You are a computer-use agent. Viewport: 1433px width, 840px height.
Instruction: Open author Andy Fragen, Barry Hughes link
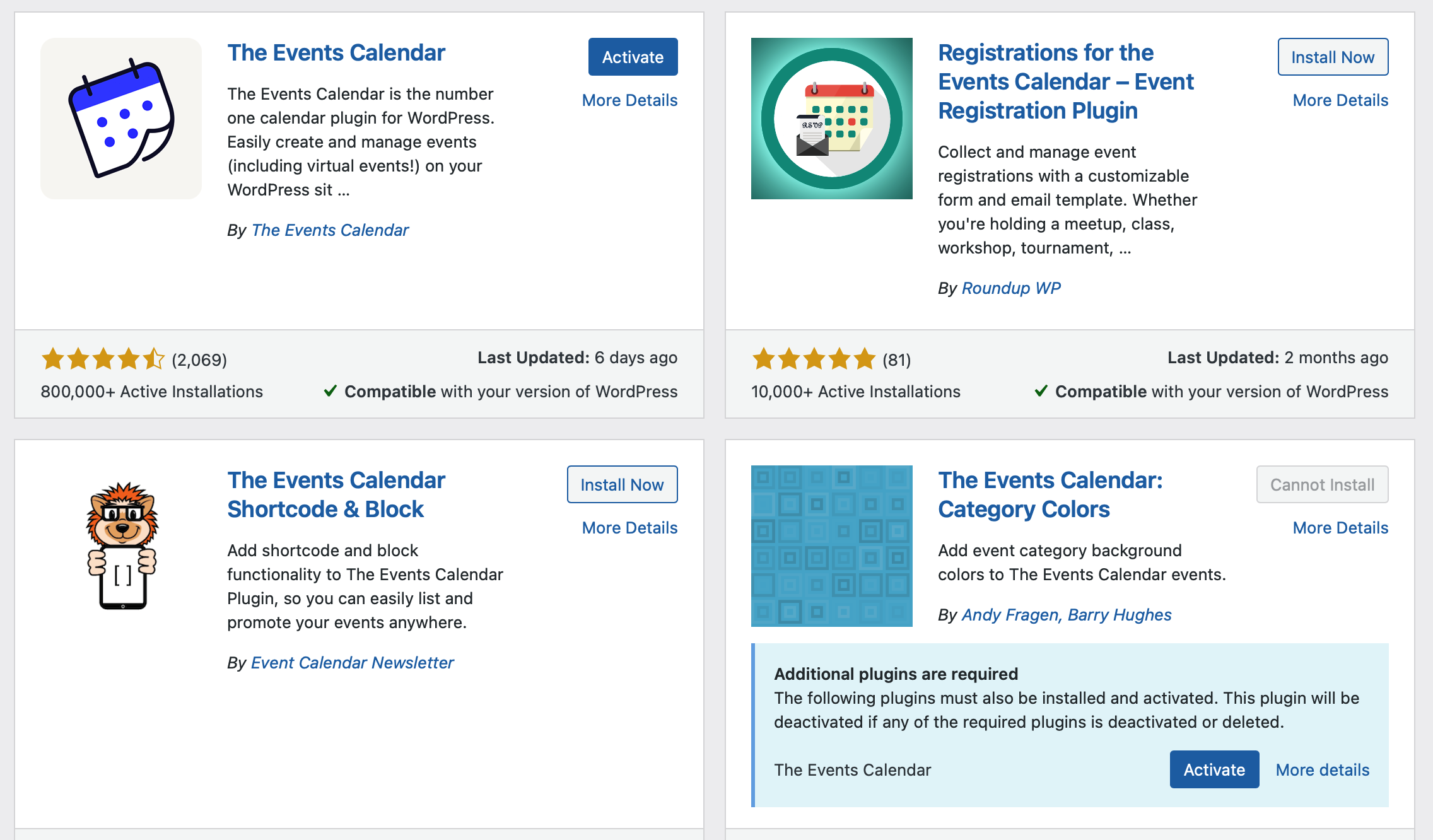(x=1067, y=615)
